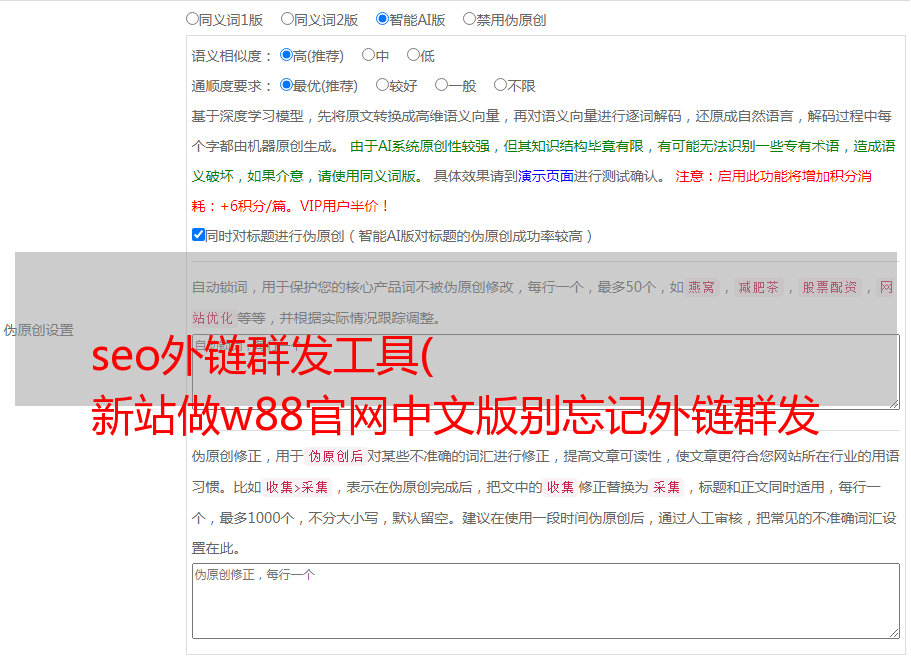Screen dimensions: 911x658
Task: Select 不限 for 通顺度要求
Action: pos(500,85)
